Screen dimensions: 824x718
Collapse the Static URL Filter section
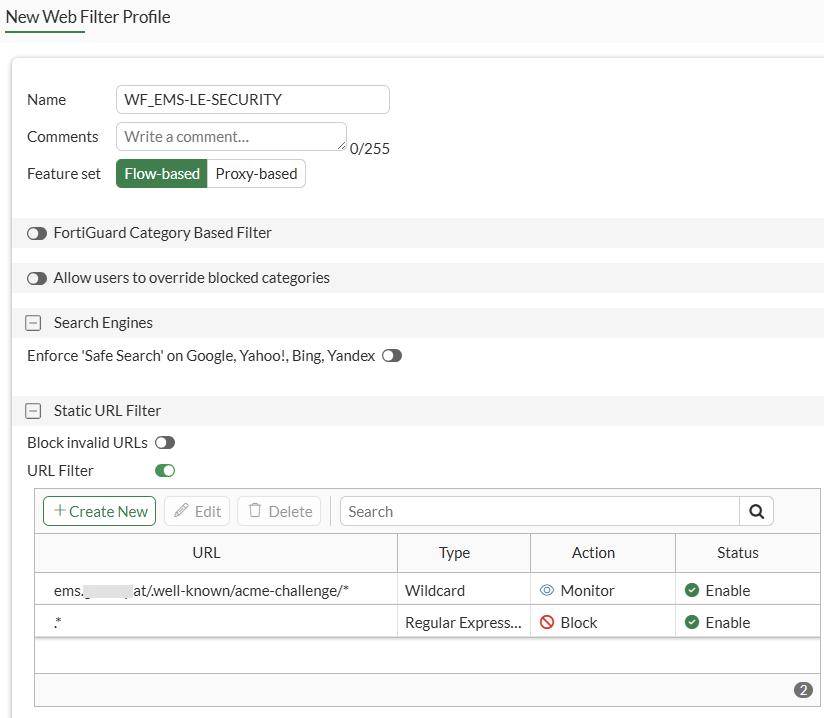(x=33, y=411)
